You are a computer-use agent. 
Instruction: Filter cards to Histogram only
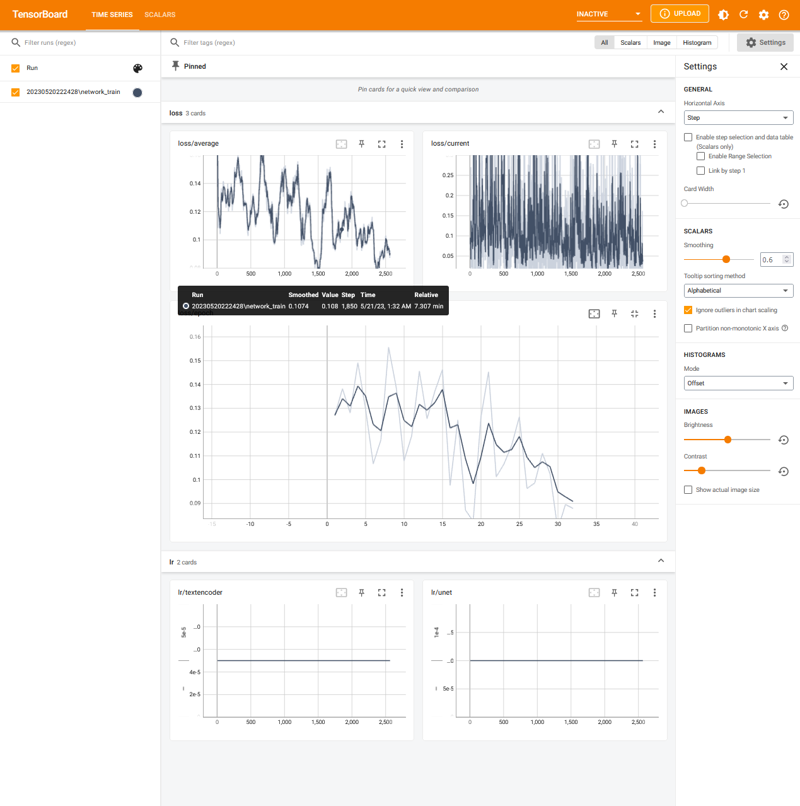(x=697, y=43)
